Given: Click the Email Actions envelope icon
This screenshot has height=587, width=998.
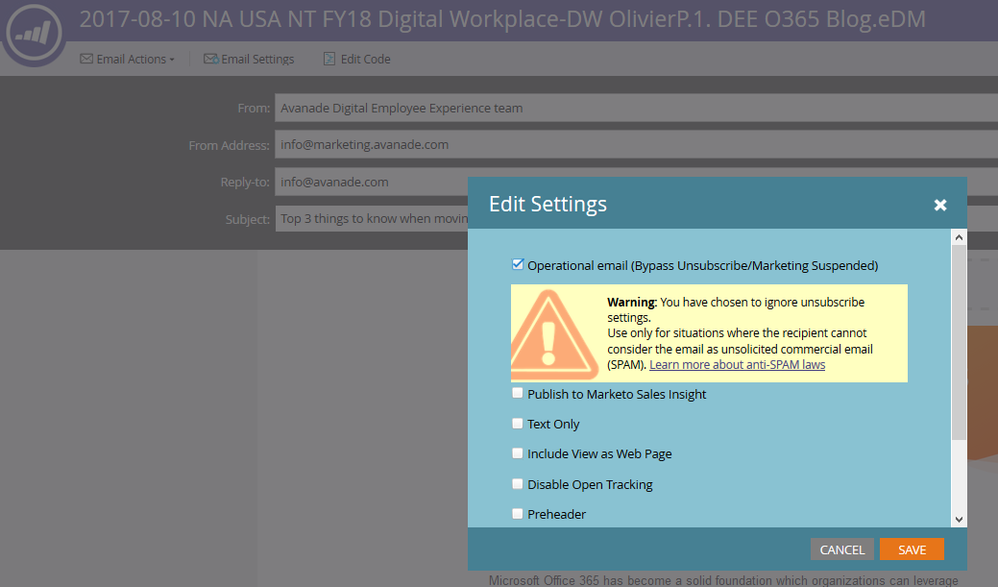Looking at the screenshot, I should [x=87, y=59].
